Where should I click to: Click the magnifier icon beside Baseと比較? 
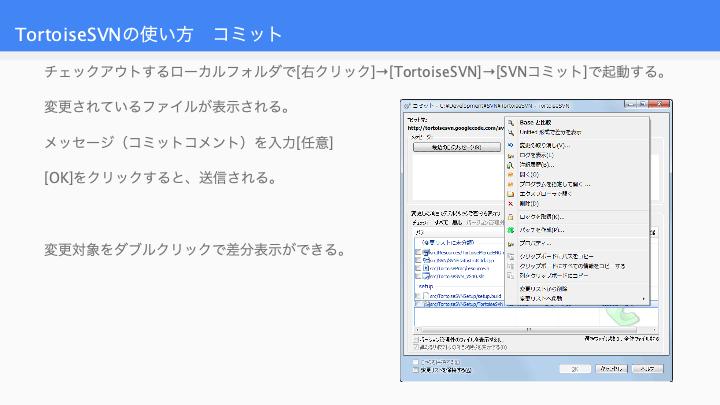click(x=511, y=123)
